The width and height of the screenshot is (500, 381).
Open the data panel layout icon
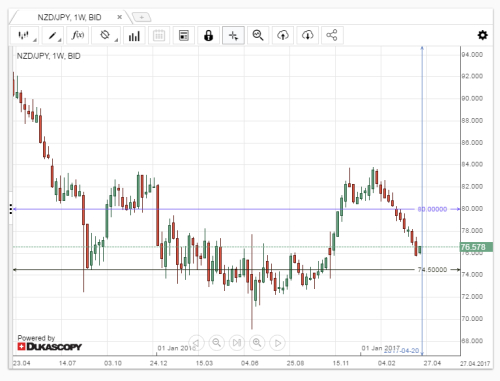pyautogui.click(x=184, y=35)
